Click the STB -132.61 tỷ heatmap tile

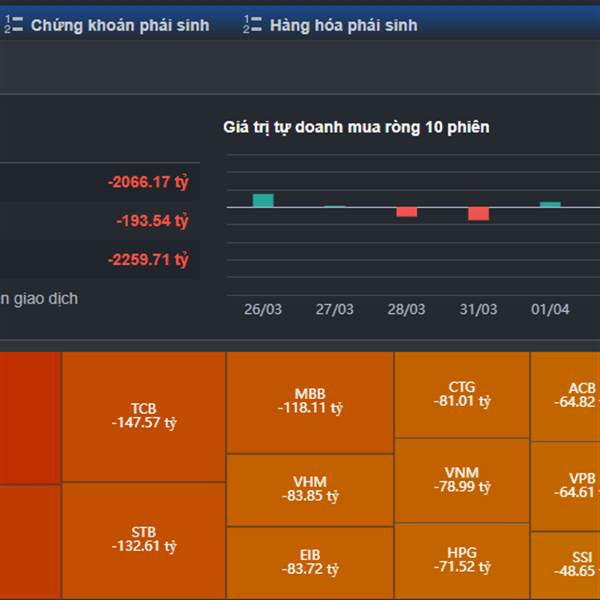(144, 541)
